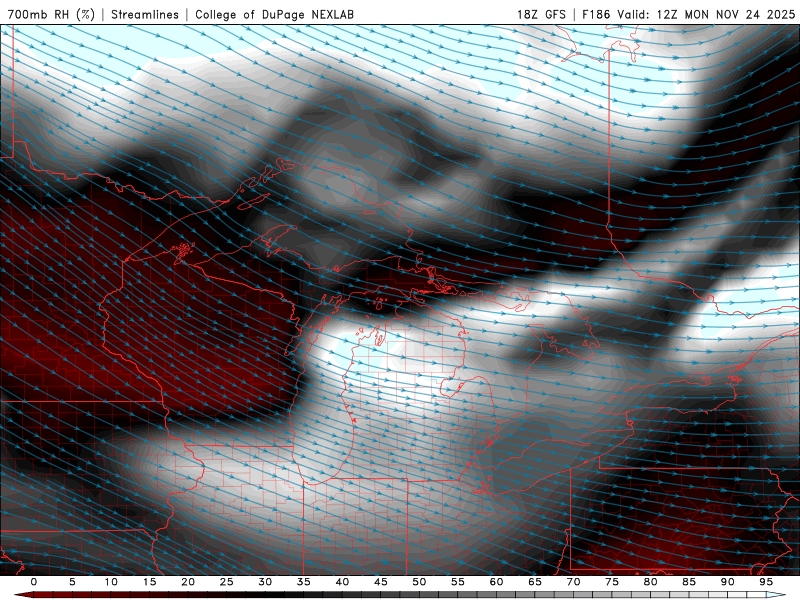
Task: Click the colorbar label '95'
Action: click(x=766, y=582)
